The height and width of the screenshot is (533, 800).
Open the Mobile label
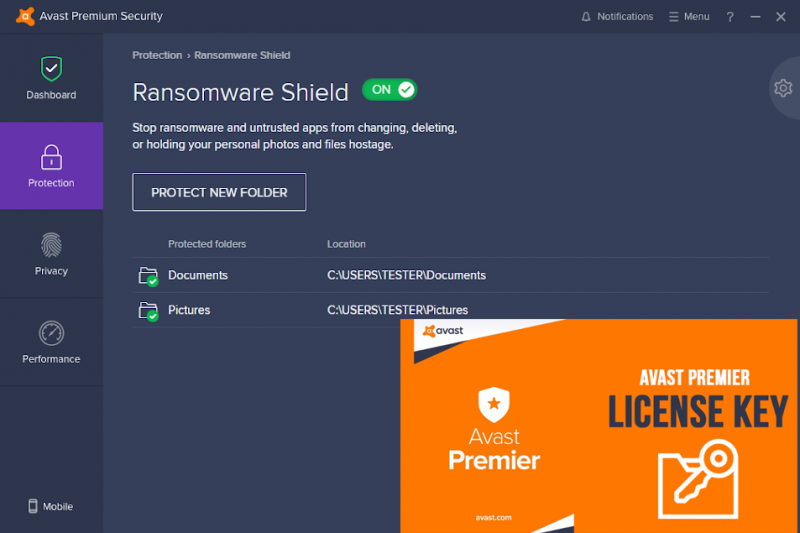coord(58,506)
